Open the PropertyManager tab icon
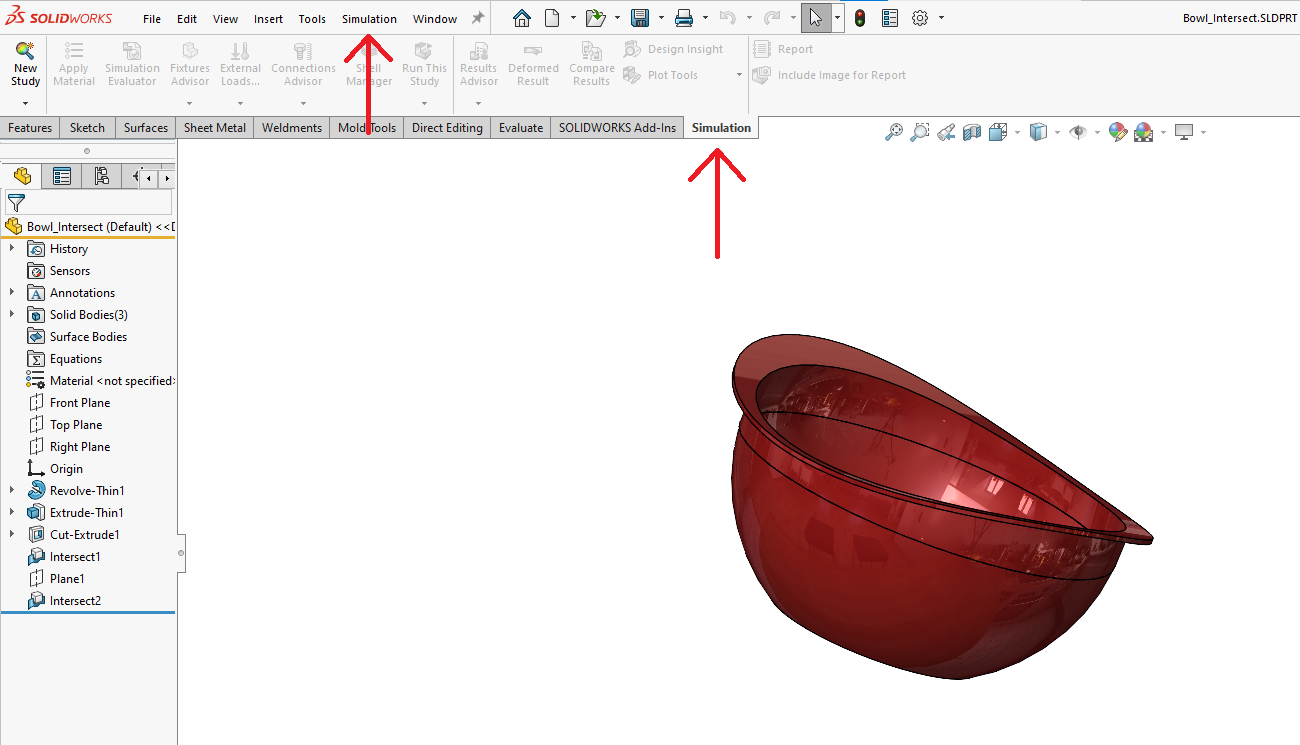The width and height of the screenshot is (1300, 745). pyautogui.click(x=62, y=177)
